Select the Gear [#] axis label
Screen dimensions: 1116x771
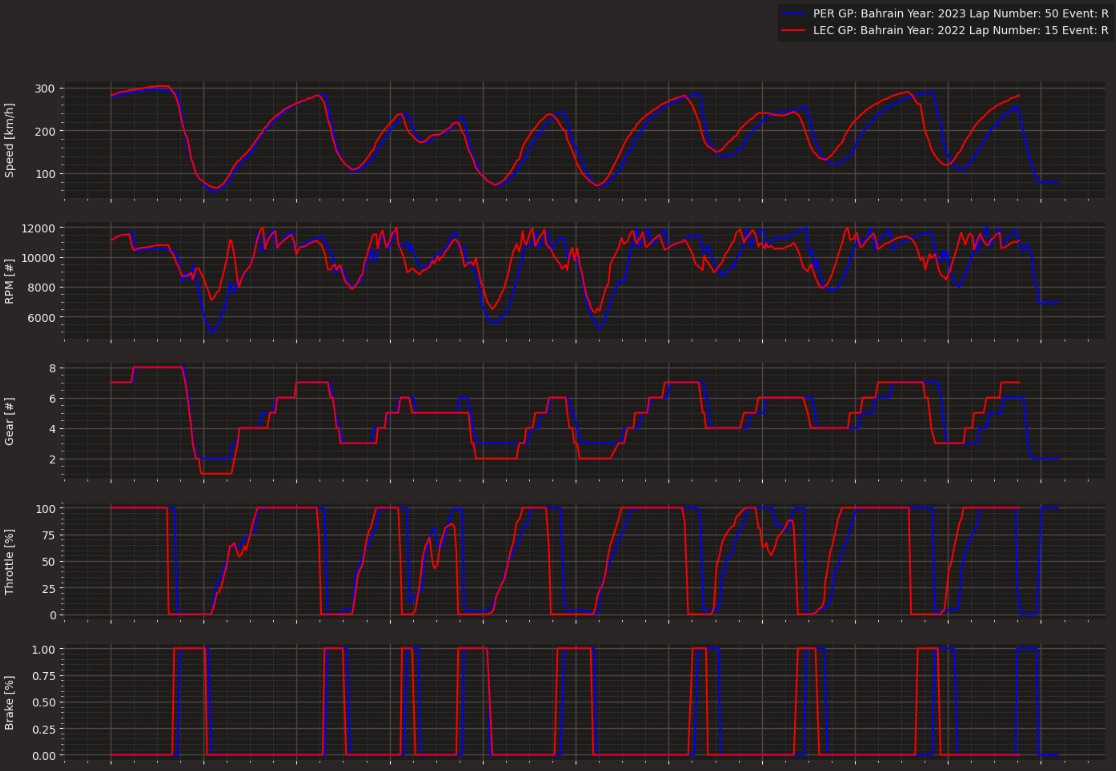(x=10, y=419)
